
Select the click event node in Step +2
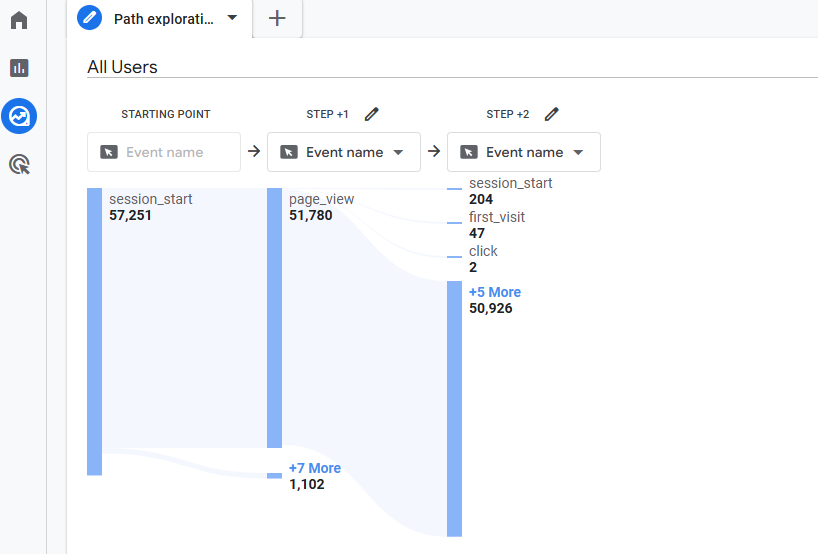coord(482,251)
